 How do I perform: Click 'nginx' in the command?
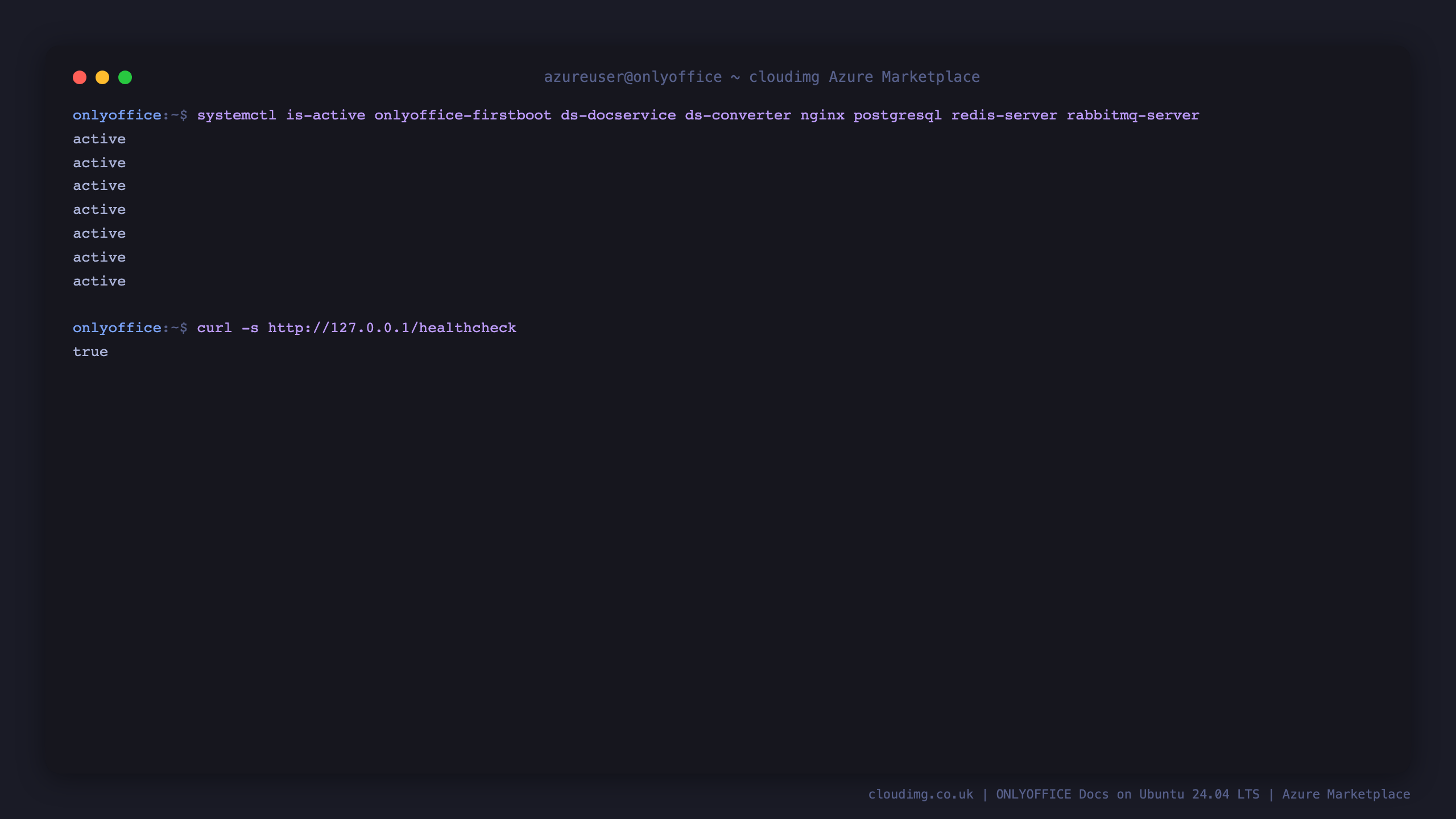(822, 115)
